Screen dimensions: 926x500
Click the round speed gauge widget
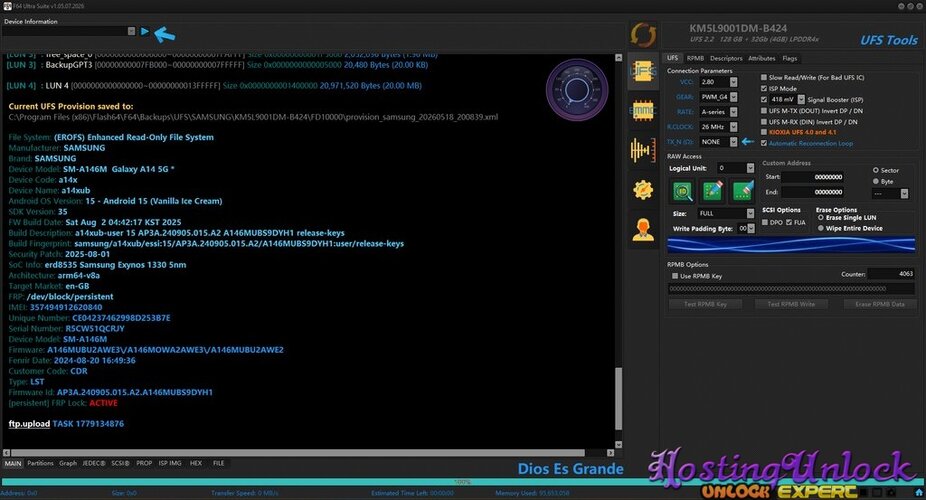coord(576,90)
